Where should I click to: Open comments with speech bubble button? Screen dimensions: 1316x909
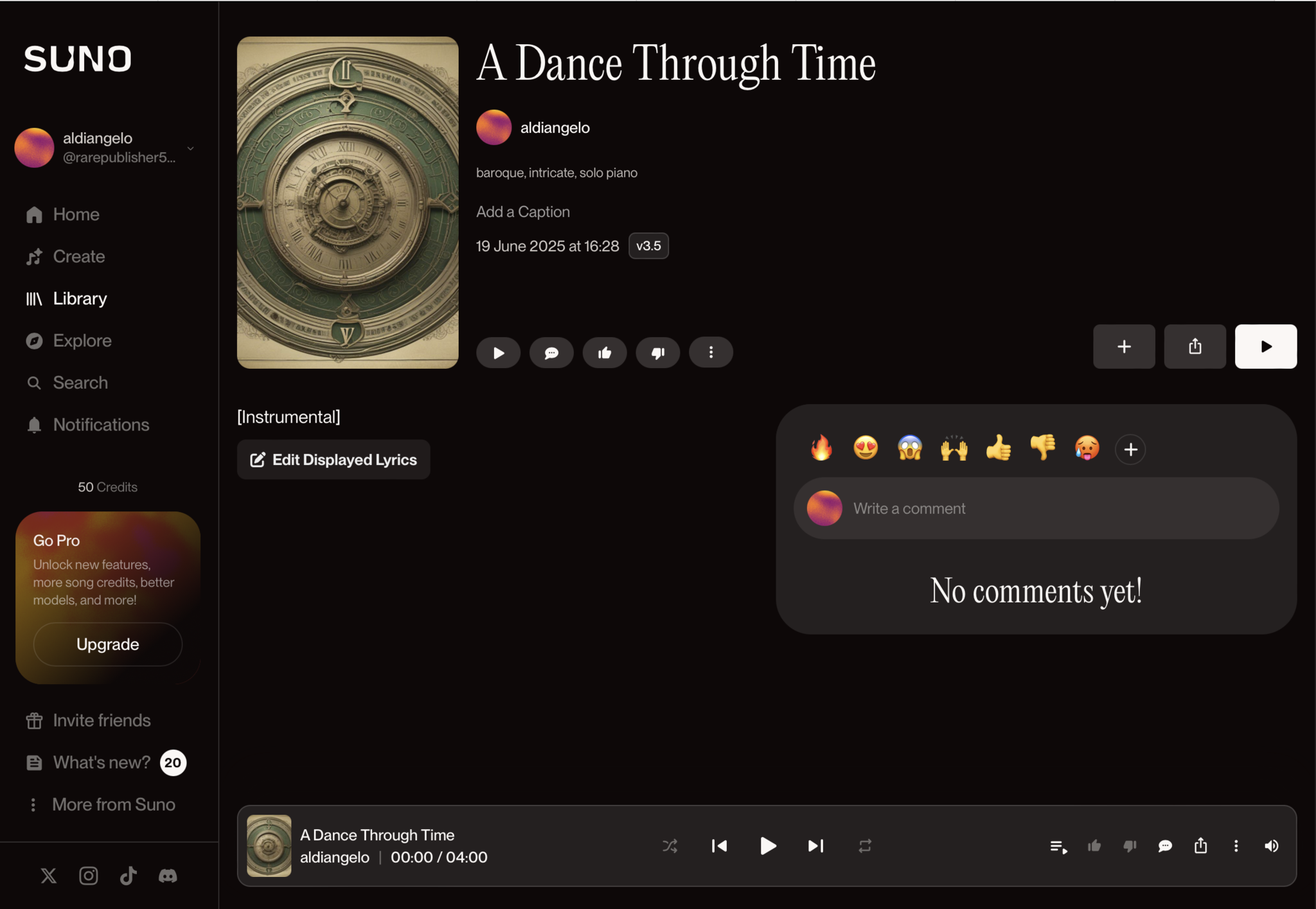click(551, 353)
